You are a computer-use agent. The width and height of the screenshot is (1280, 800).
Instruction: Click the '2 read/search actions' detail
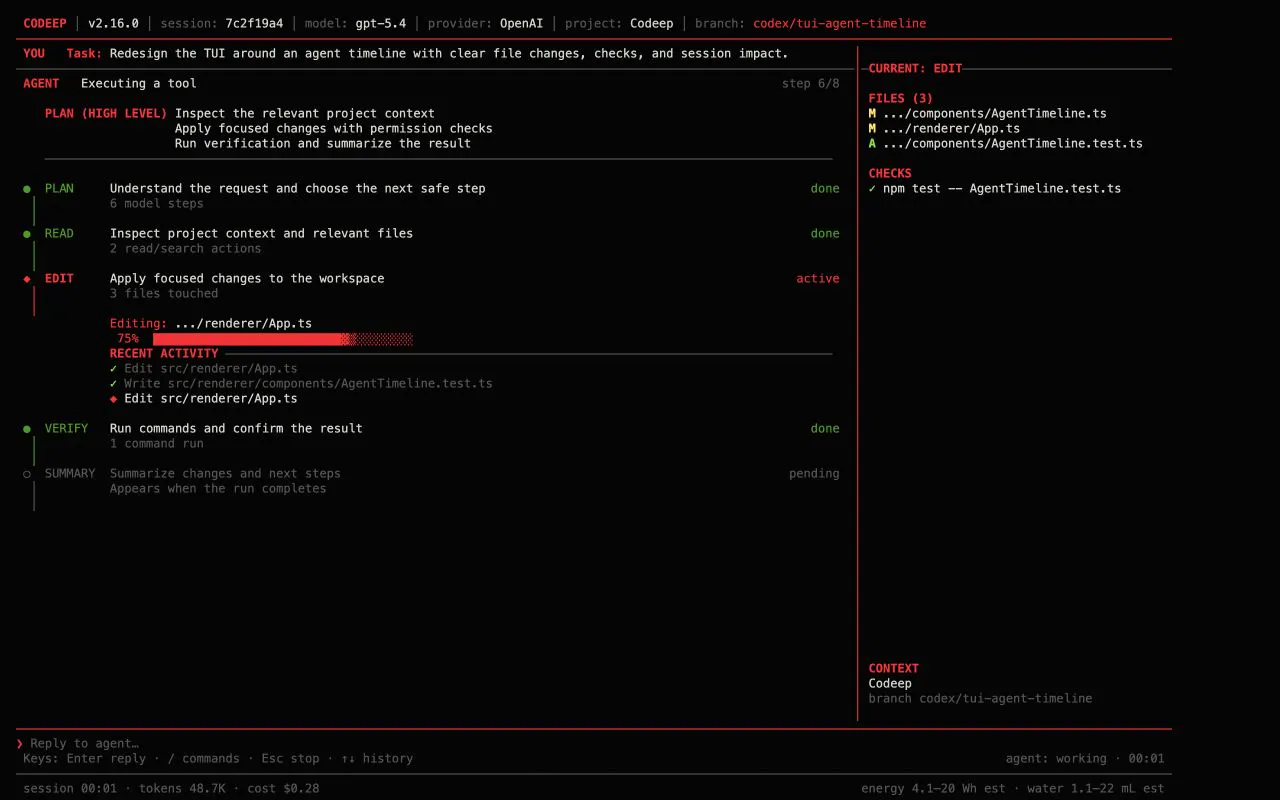tap(186, 249)
